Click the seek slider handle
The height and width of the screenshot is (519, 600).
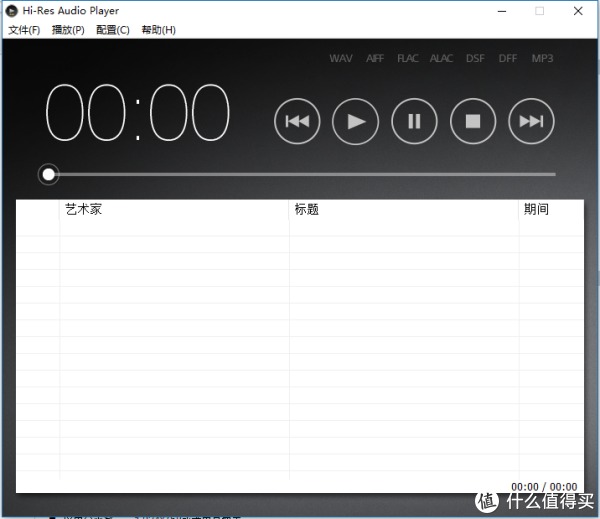coord(49,175)
